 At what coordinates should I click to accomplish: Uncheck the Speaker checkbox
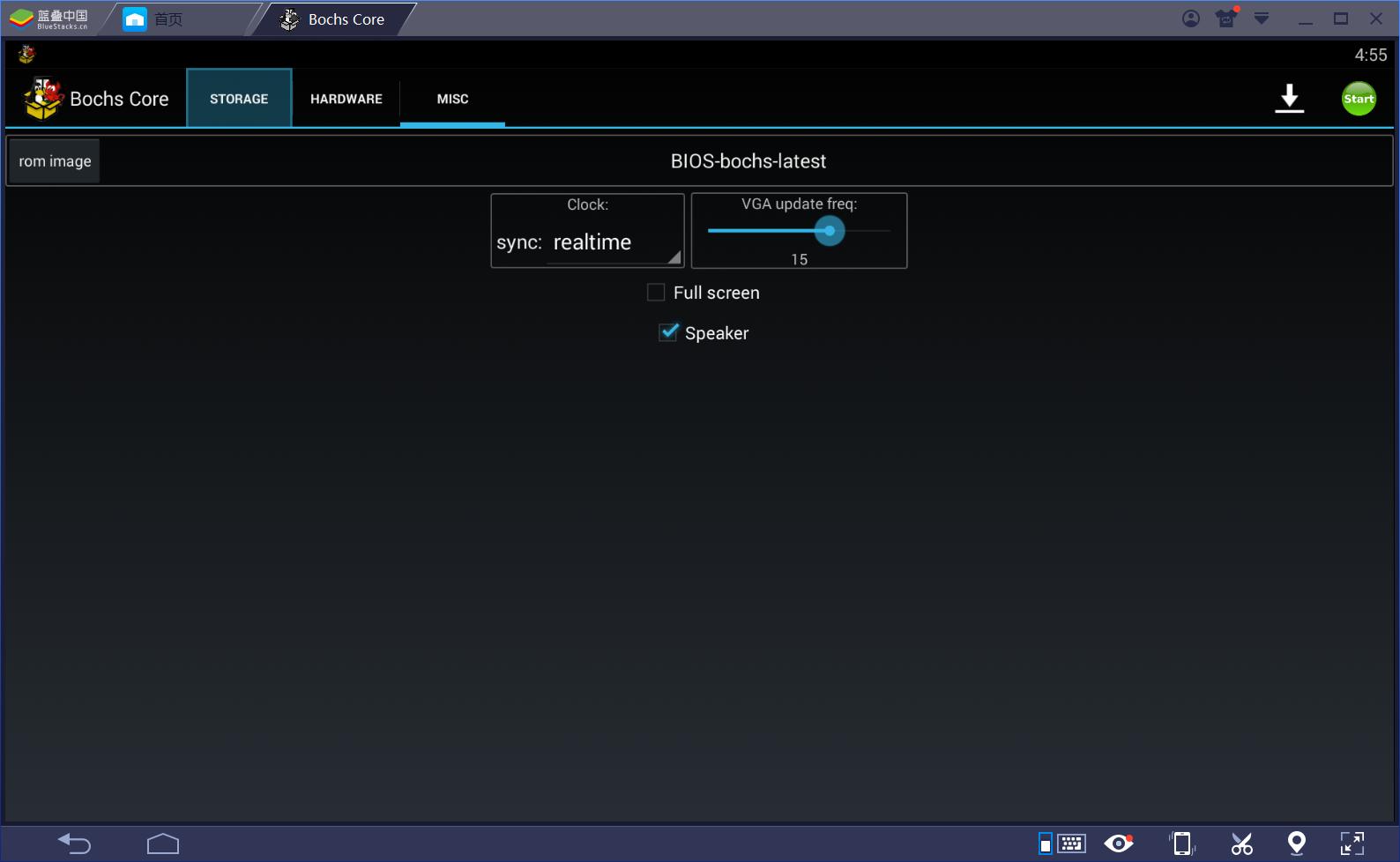click(x=668, y=333)
